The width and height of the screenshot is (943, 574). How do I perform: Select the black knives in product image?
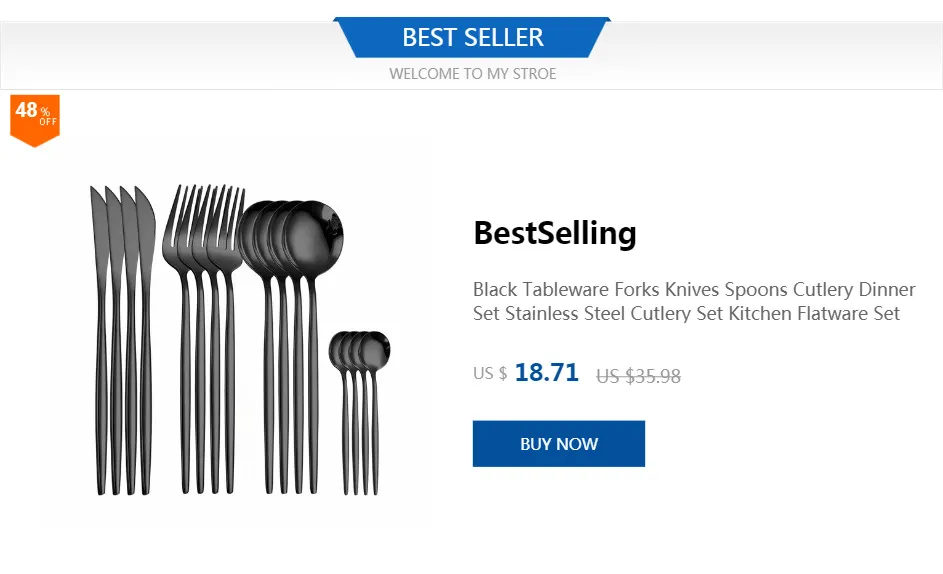(x=123, y=341)
